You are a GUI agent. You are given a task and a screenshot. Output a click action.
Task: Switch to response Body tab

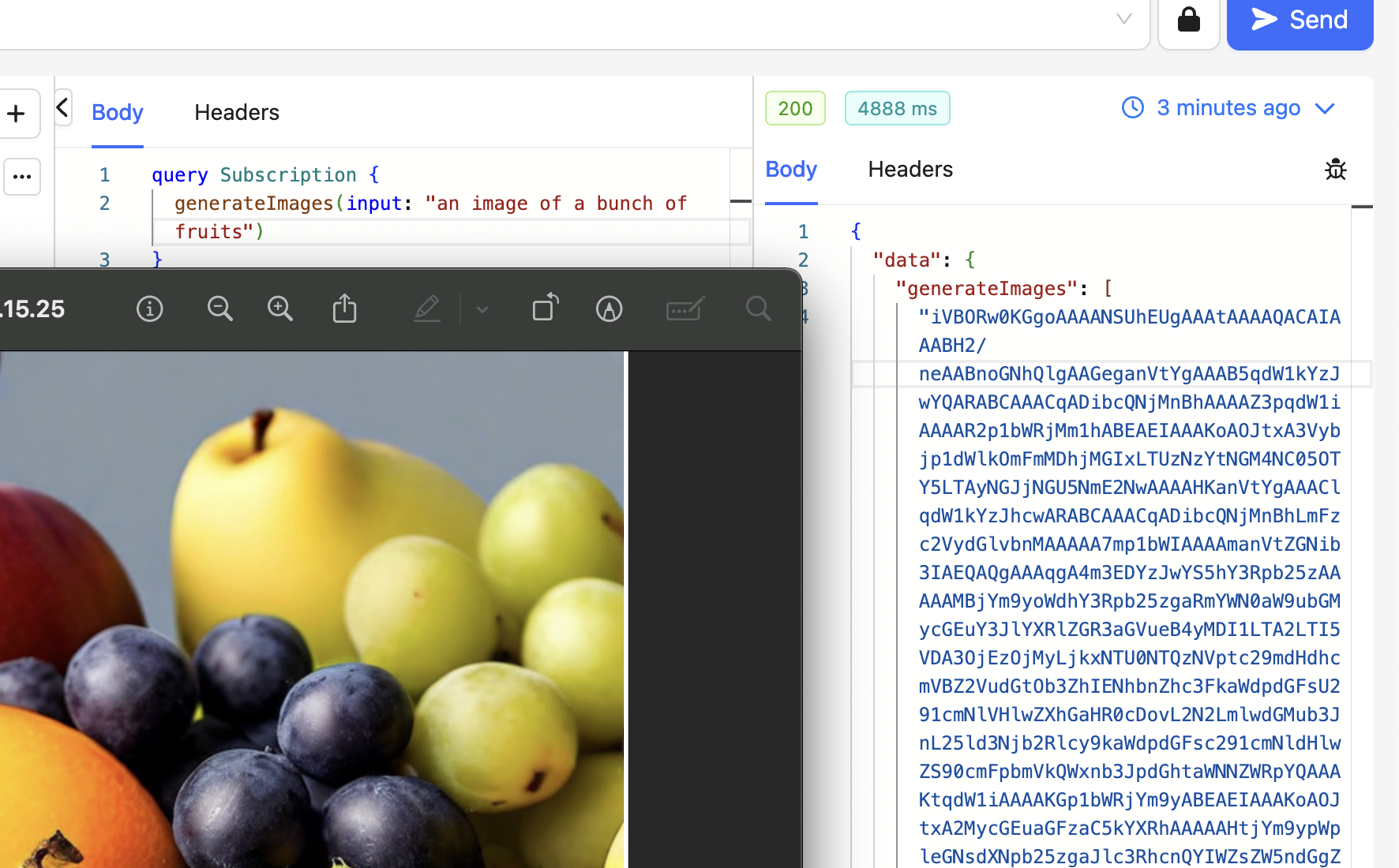point(791,169)
